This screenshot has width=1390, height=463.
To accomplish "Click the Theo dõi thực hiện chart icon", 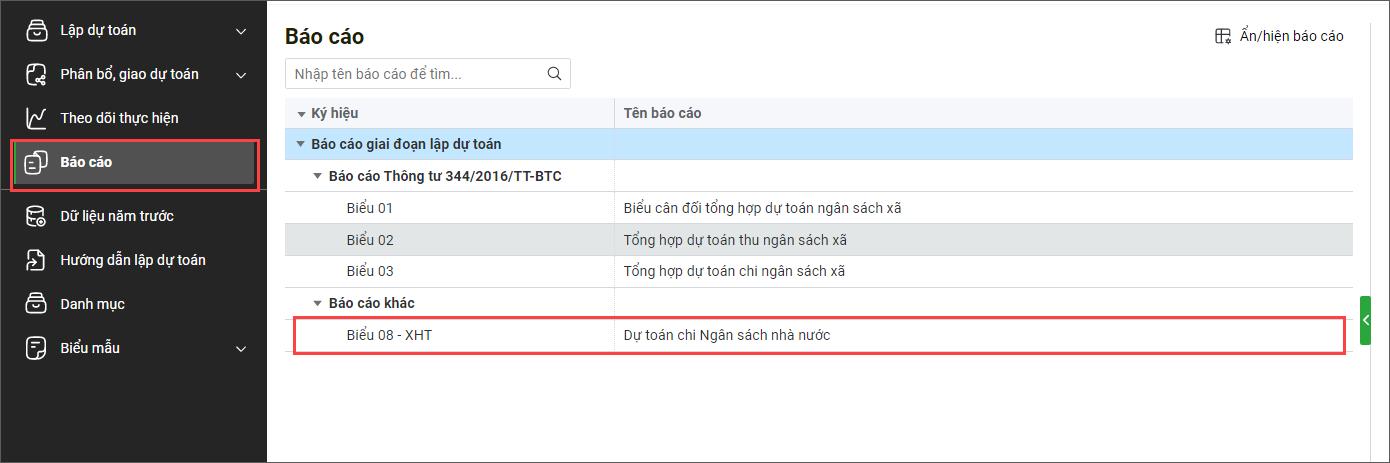I will [x=36, y=118].
